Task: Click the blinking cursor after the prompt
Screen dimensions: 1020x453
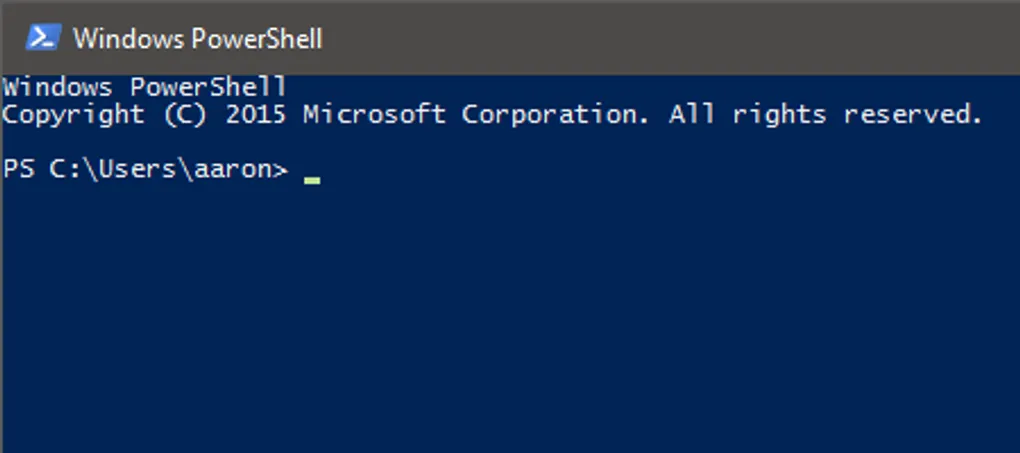Action: [312, 180]
